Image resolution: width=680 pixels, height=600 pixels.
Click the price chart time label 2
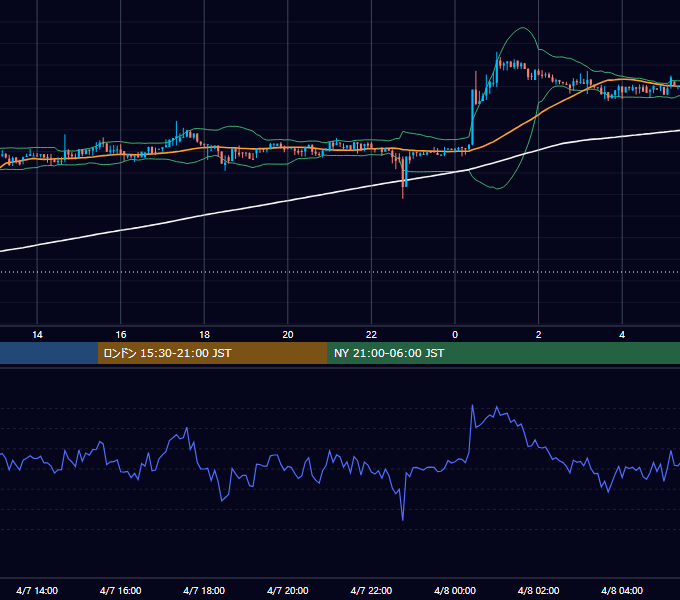coord(539,335)
